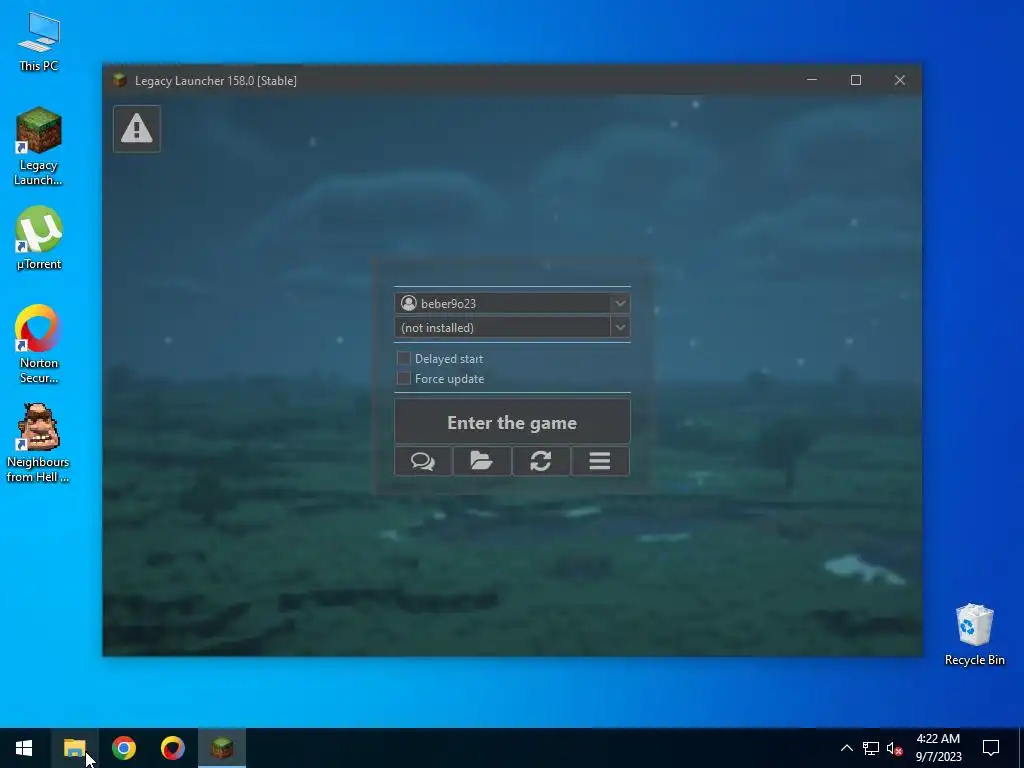Image resolution: width=1024 pixels, height=768 pixels.
Task: Open the muted volume tray icon
Action: pos(895,748)
